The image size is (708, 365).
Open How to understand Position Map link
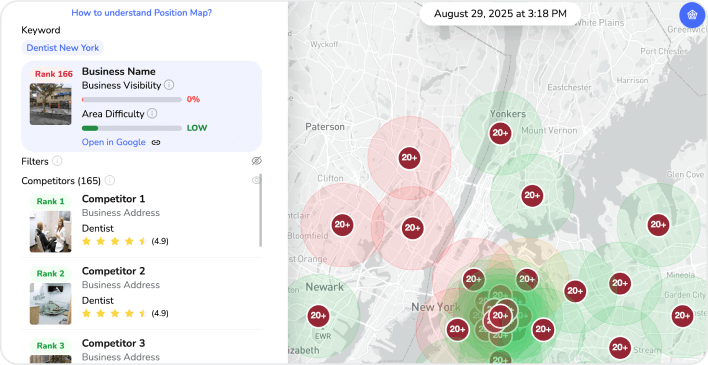point(141,13)
